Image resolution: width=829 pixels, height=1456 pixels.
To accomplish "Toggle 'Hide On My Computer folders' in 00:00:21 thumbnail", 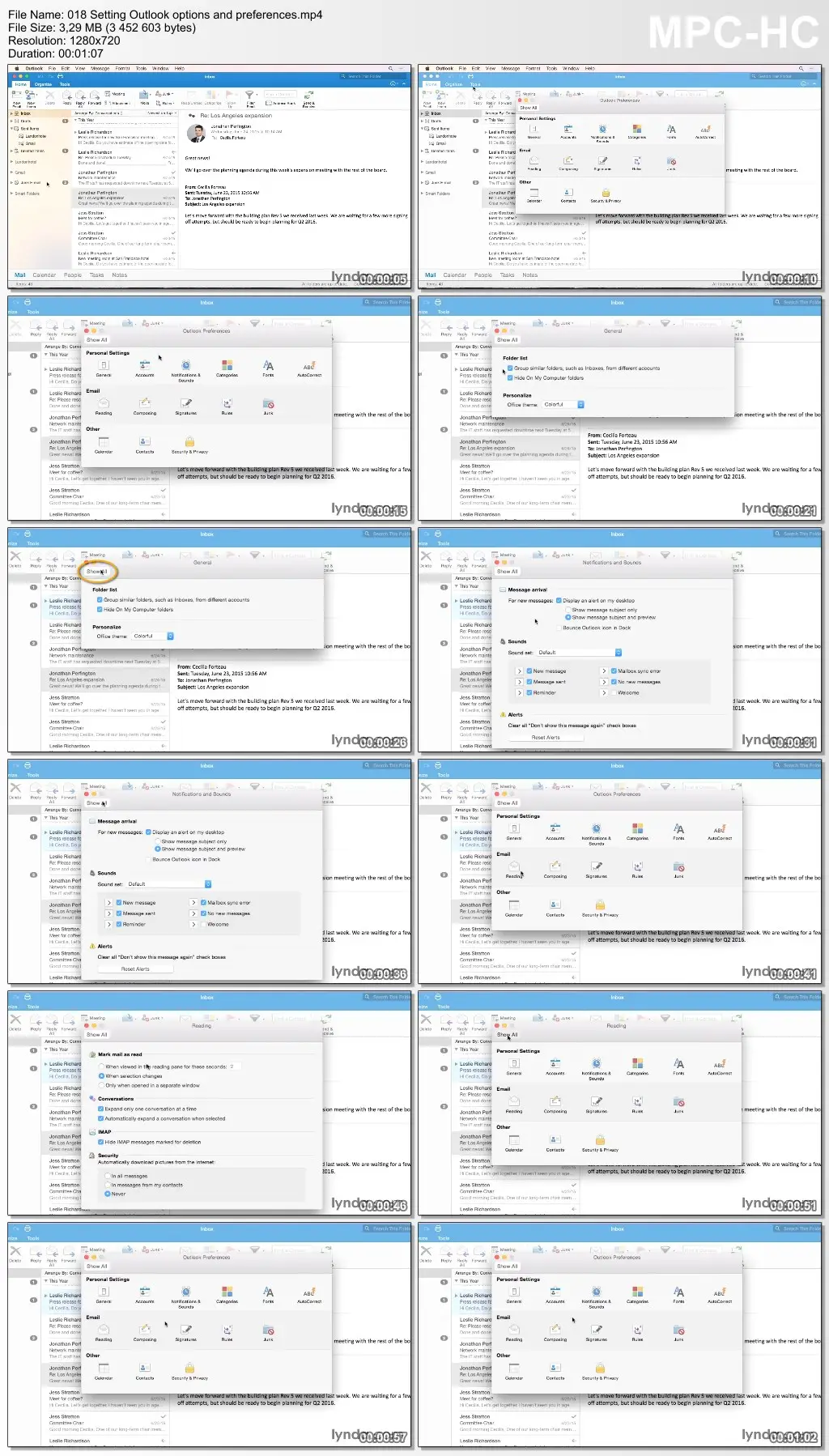I will tap(510, 378).
